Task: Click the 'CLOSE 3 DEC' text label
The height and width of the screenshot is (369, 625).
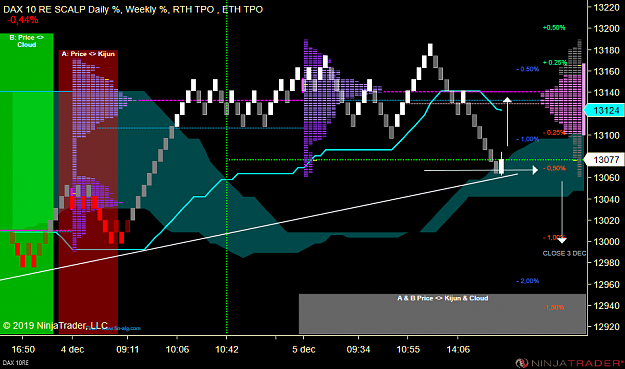Action: click(564, 253)
